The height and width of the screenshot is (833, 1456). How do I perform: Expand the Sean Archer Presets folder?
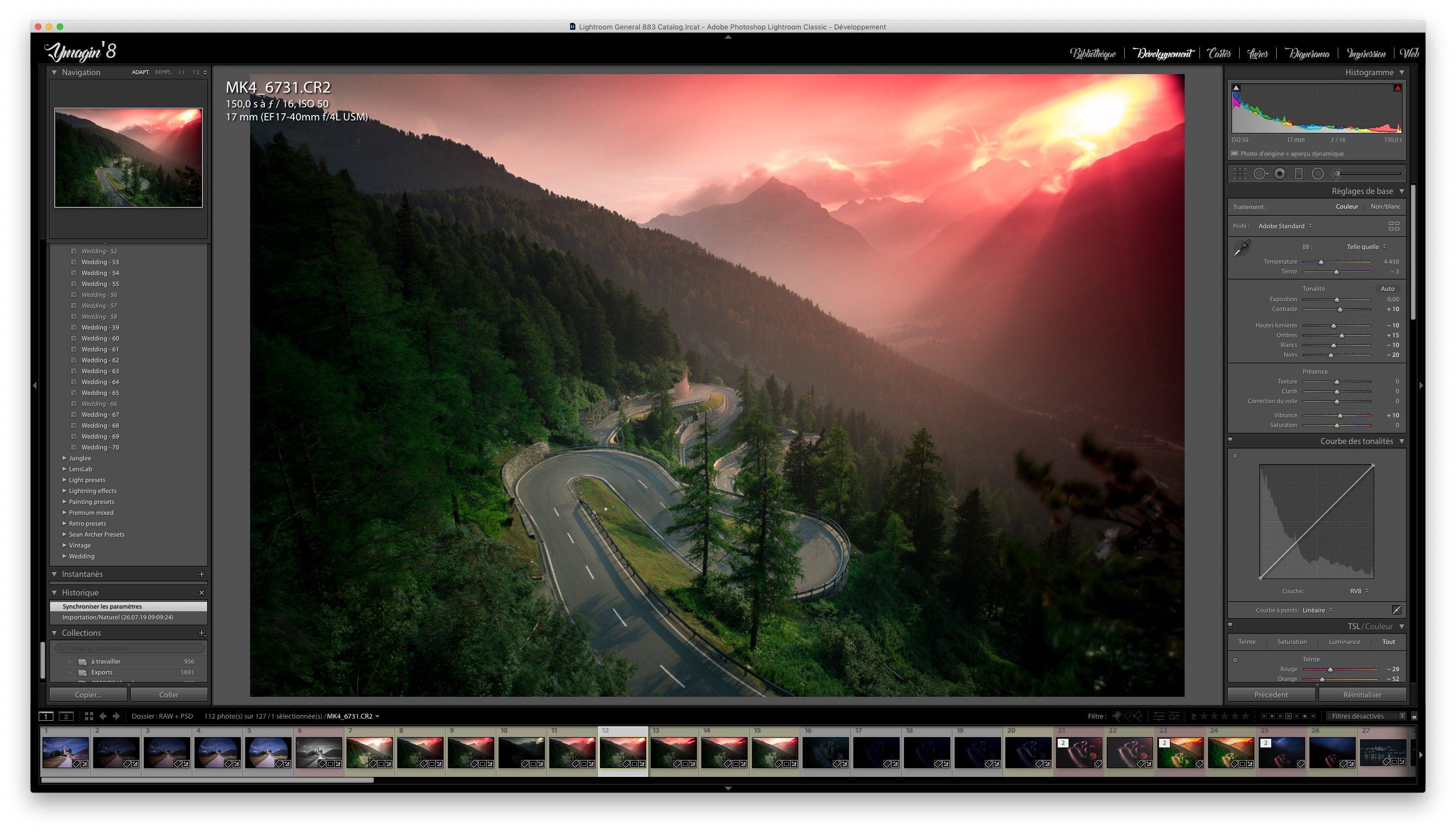click(x=64, y=534)
